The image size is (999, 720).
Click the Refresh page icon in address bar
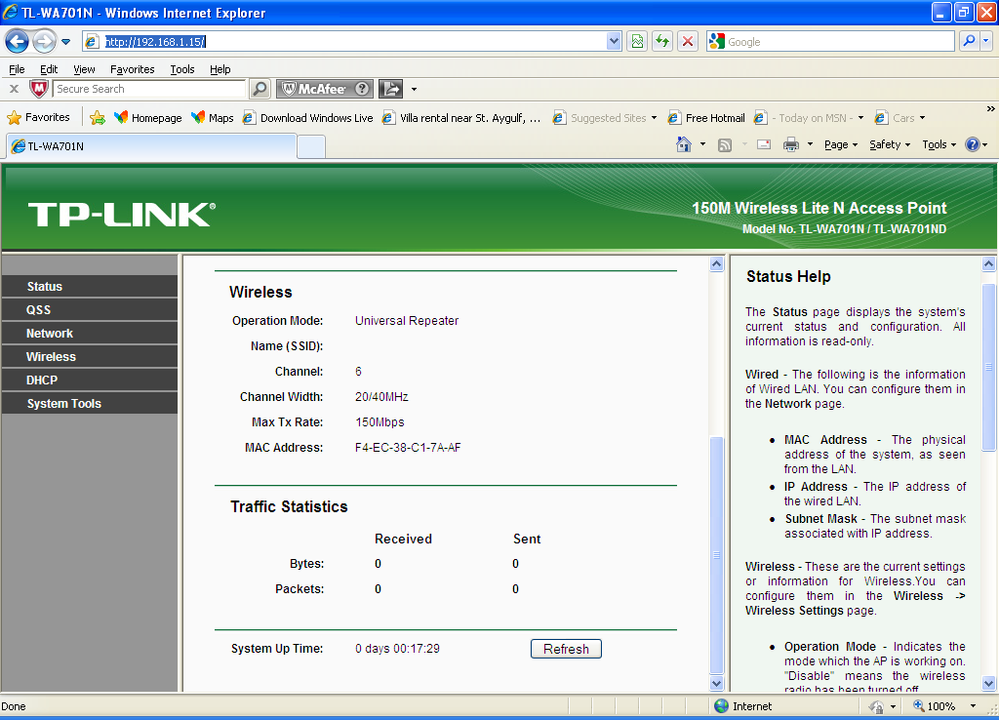663,41
